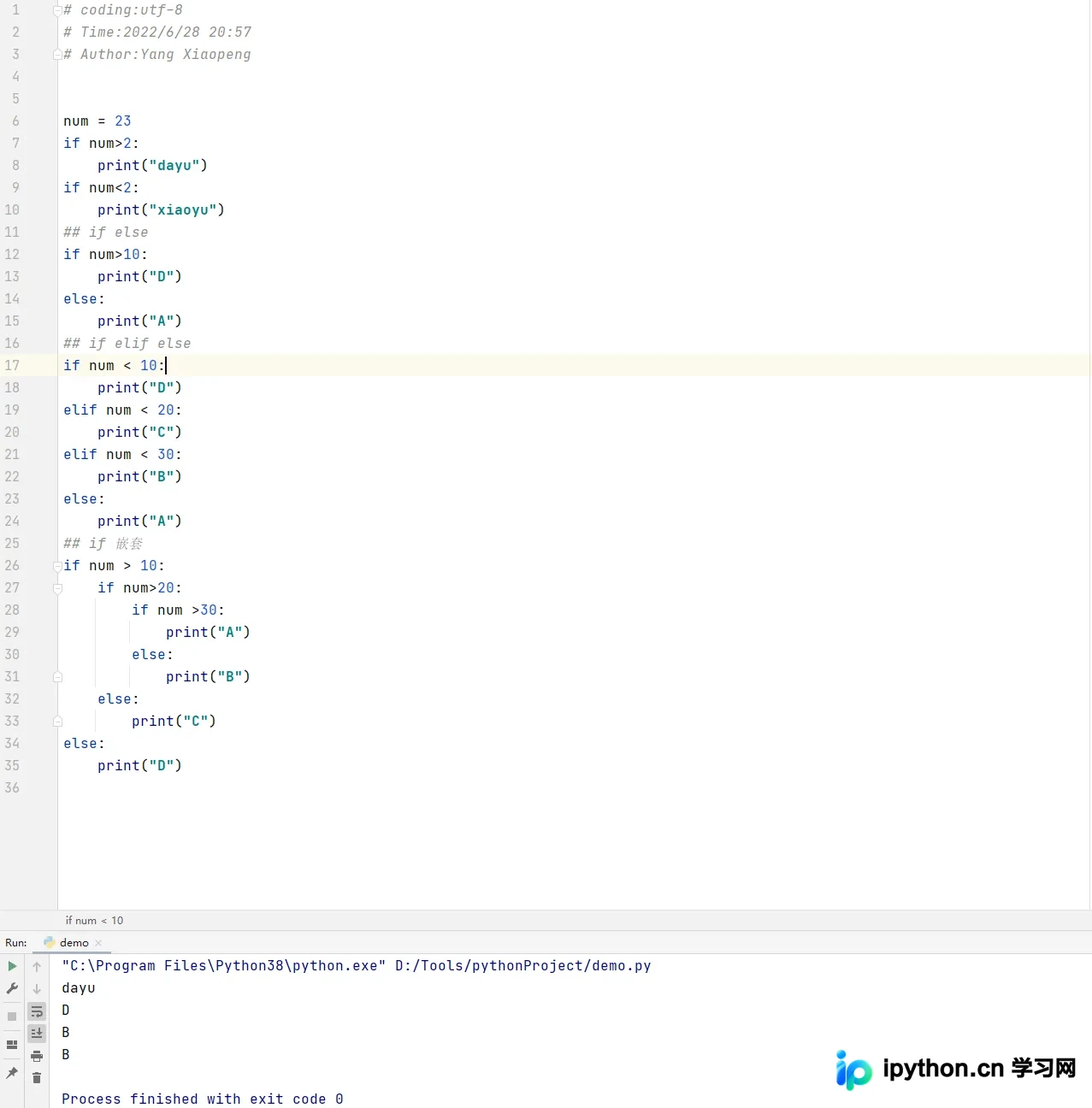The image size is (1092, 1108).
Task: Rerun the demo script with green play icon
Action: point(12,966)
